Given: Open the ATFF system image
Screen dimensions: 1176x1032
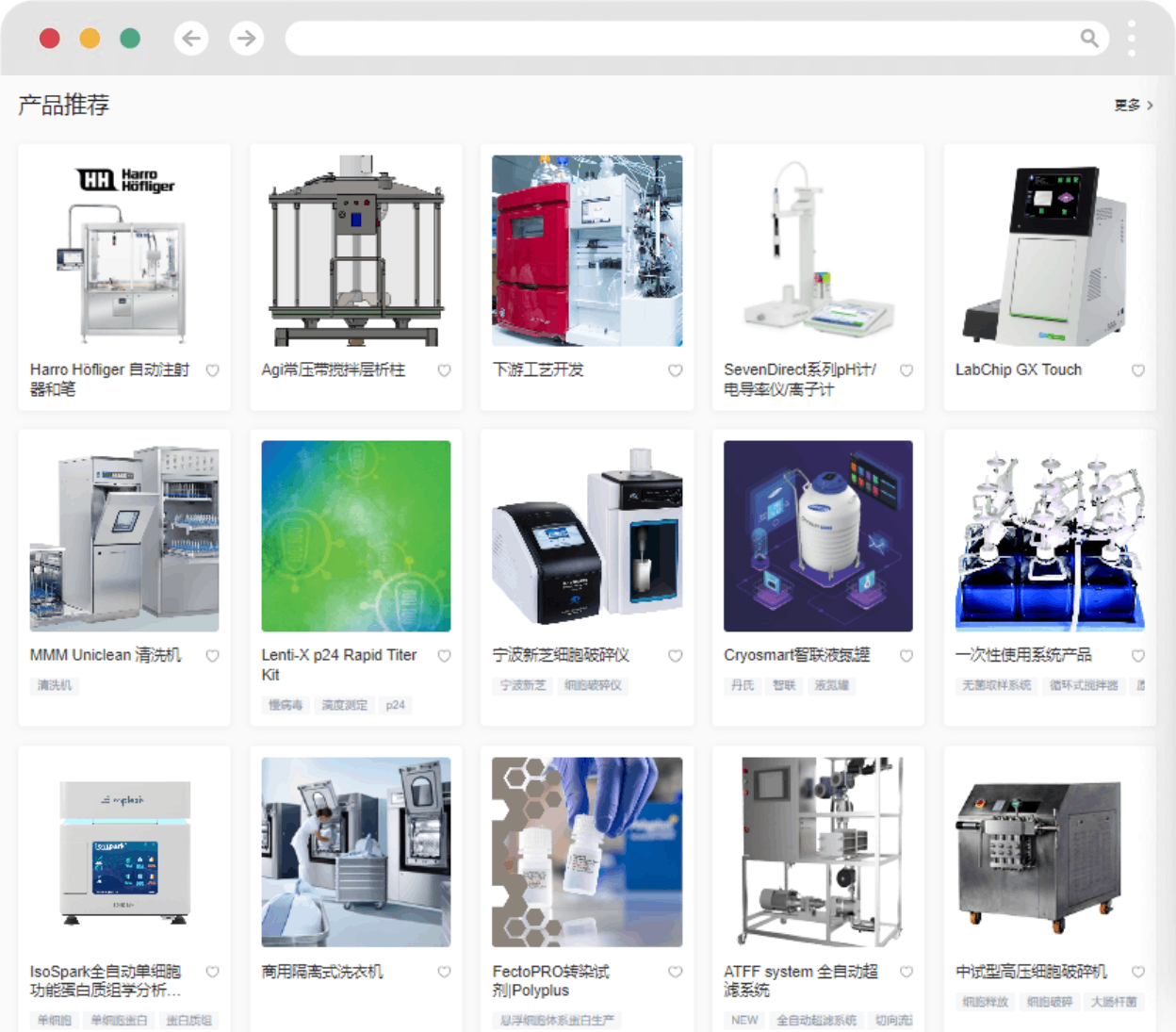Looking at the screenshot, I should tap(818, 852).
